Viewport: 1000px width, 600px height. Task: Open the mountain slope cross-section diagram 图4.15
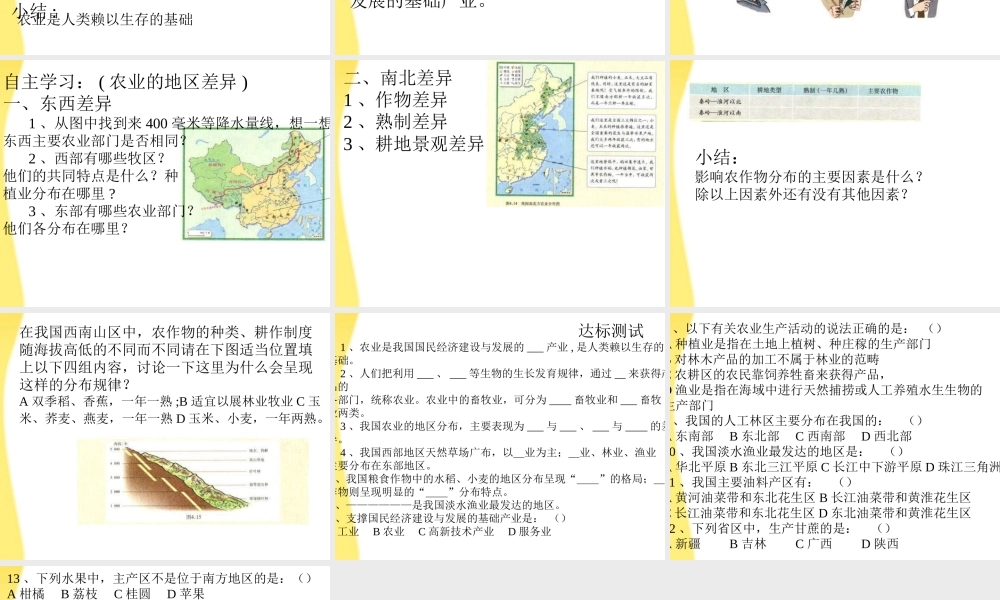tap(193, 481)
